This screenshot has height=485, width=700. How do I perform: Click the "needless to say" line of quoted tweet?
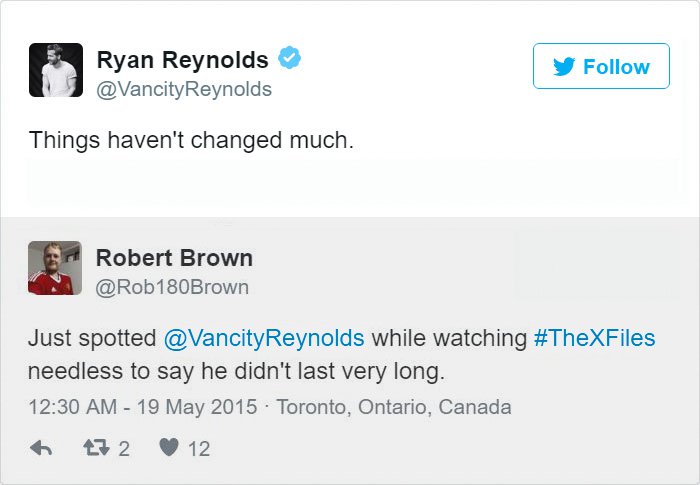click(x=235, y=371)
